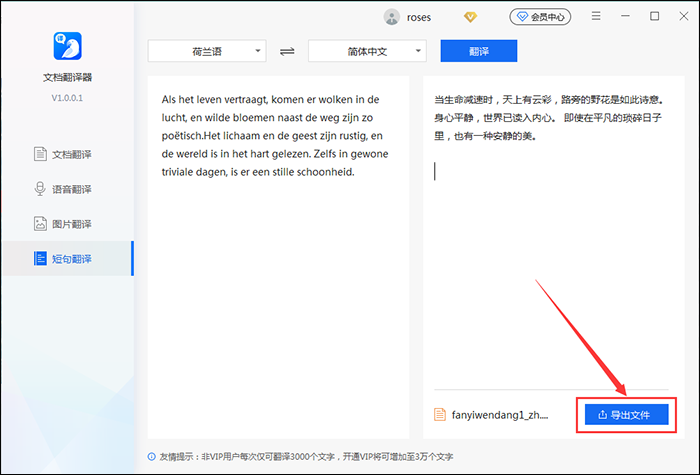Click the 文档翻译器 app title
This screenshot has height=475, width=700.
pyautogui.click(x=67, y=77)
